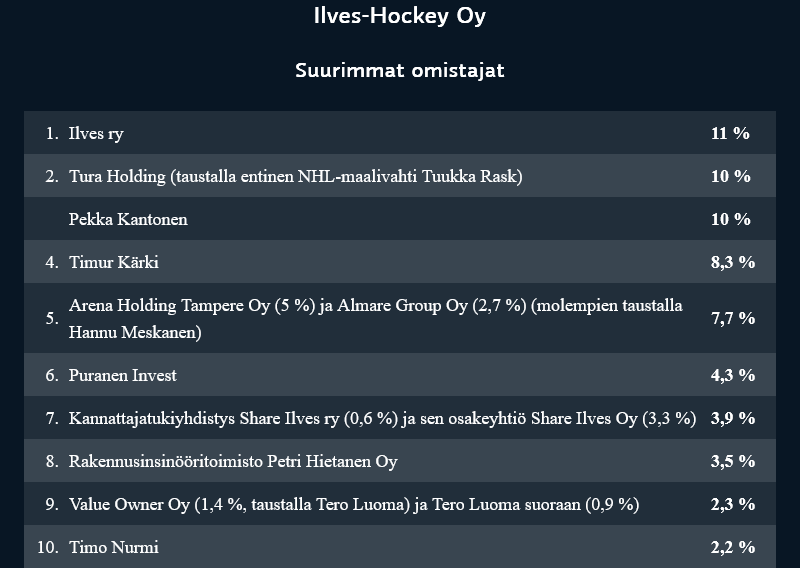Click the Ilves-Hockey Oy title
Screen dimensions: 800x568
click(399, 17)
